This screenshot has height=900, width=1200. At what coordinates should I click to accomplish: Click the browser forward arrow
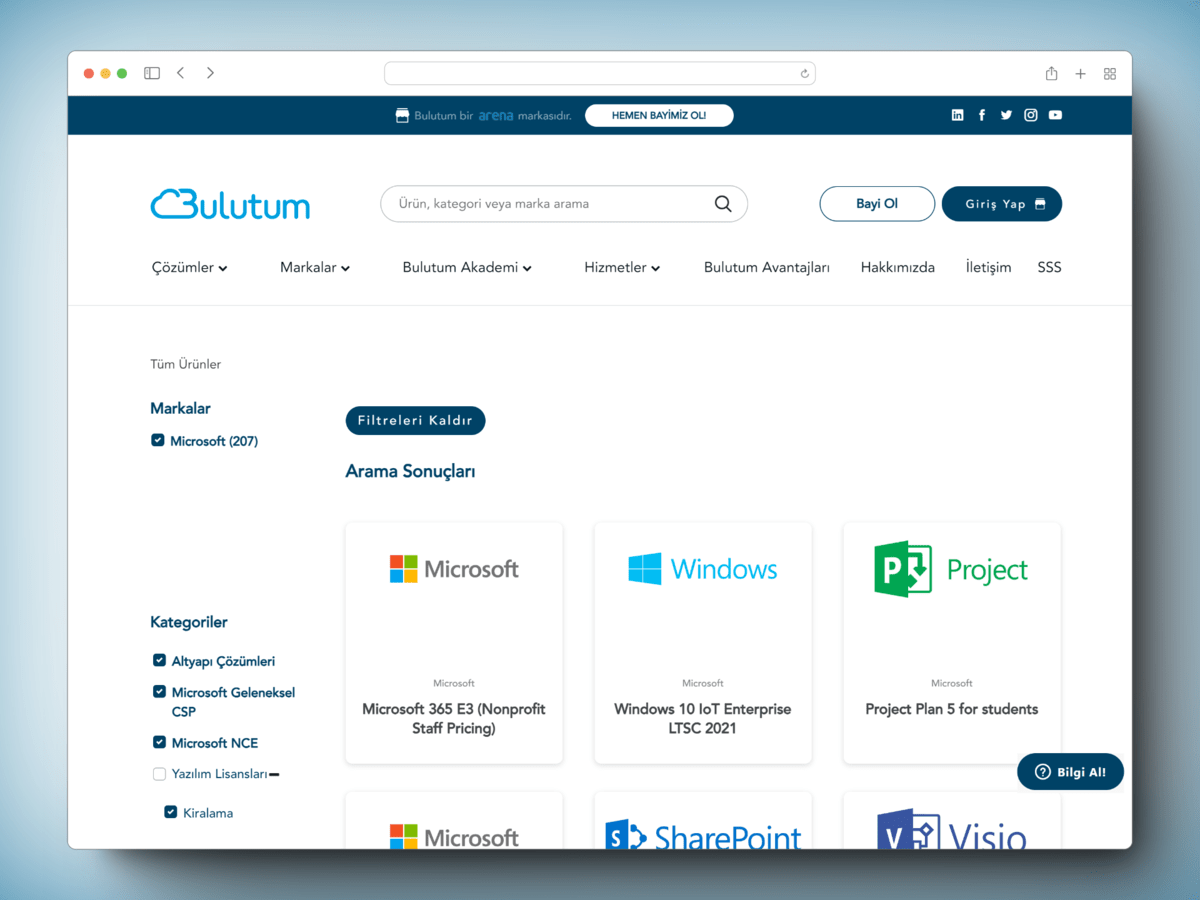(210, 73)
